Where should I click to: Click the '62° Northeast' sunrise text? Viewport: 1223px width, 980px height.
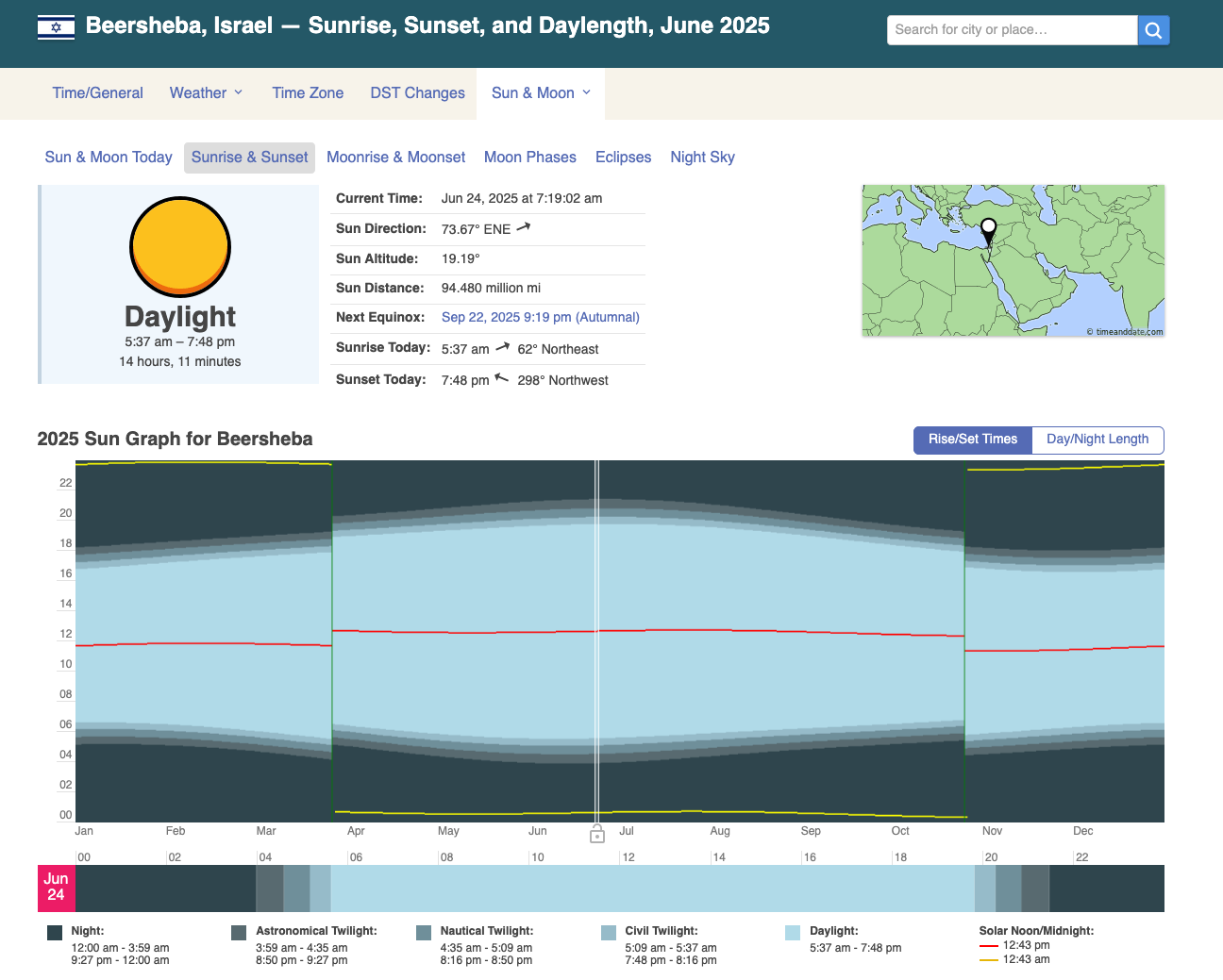558,349
